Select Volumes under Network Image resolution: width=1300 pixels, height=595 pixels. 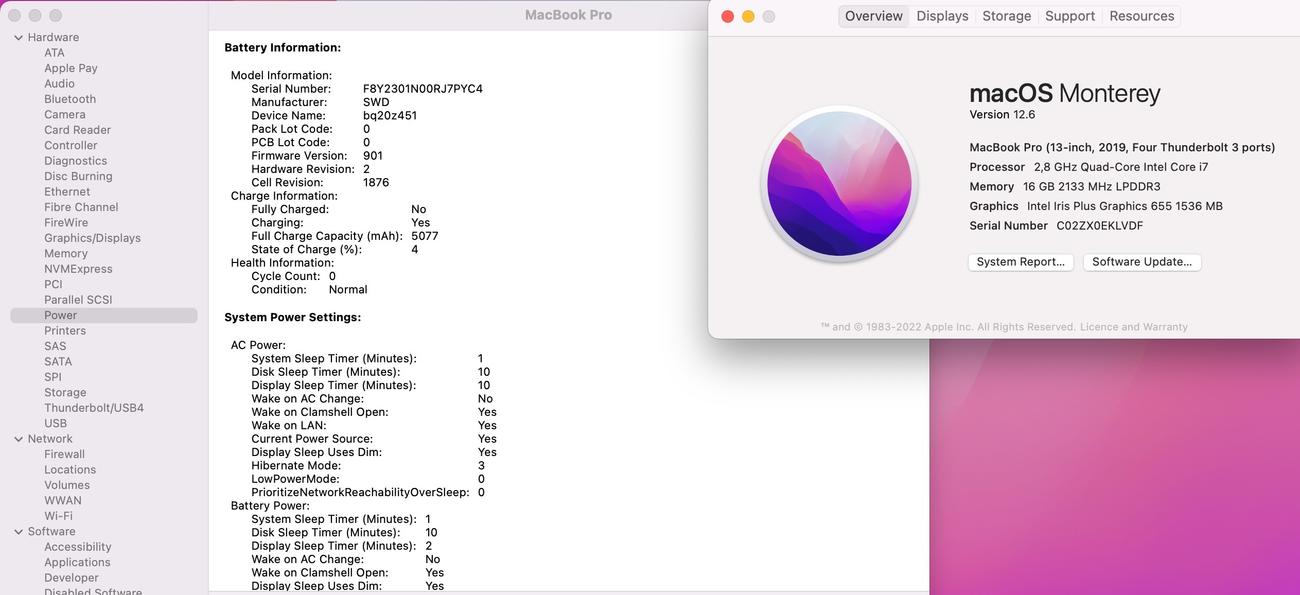[x=67, y=485]
